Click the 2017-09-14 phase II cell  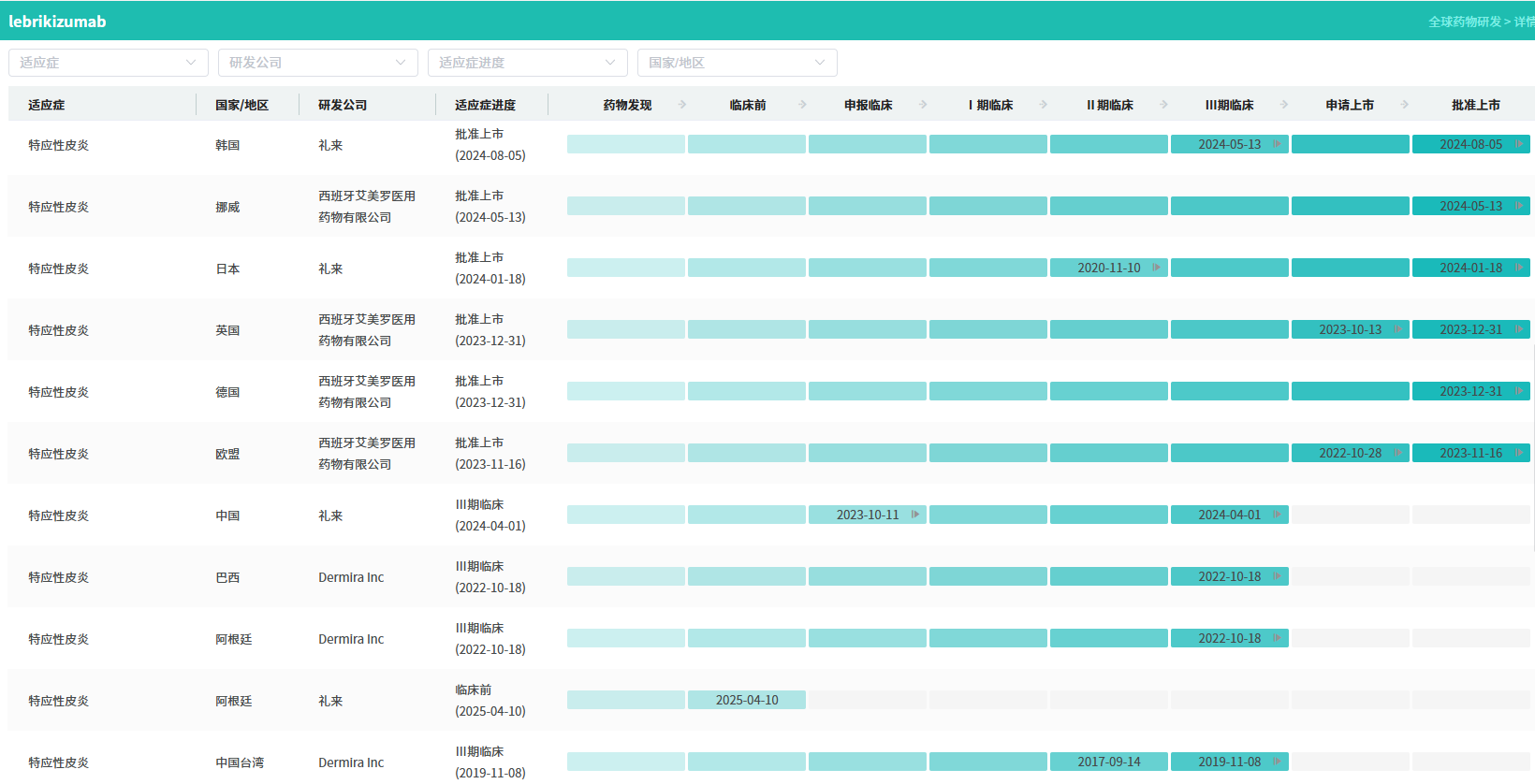pos(1108,762)
